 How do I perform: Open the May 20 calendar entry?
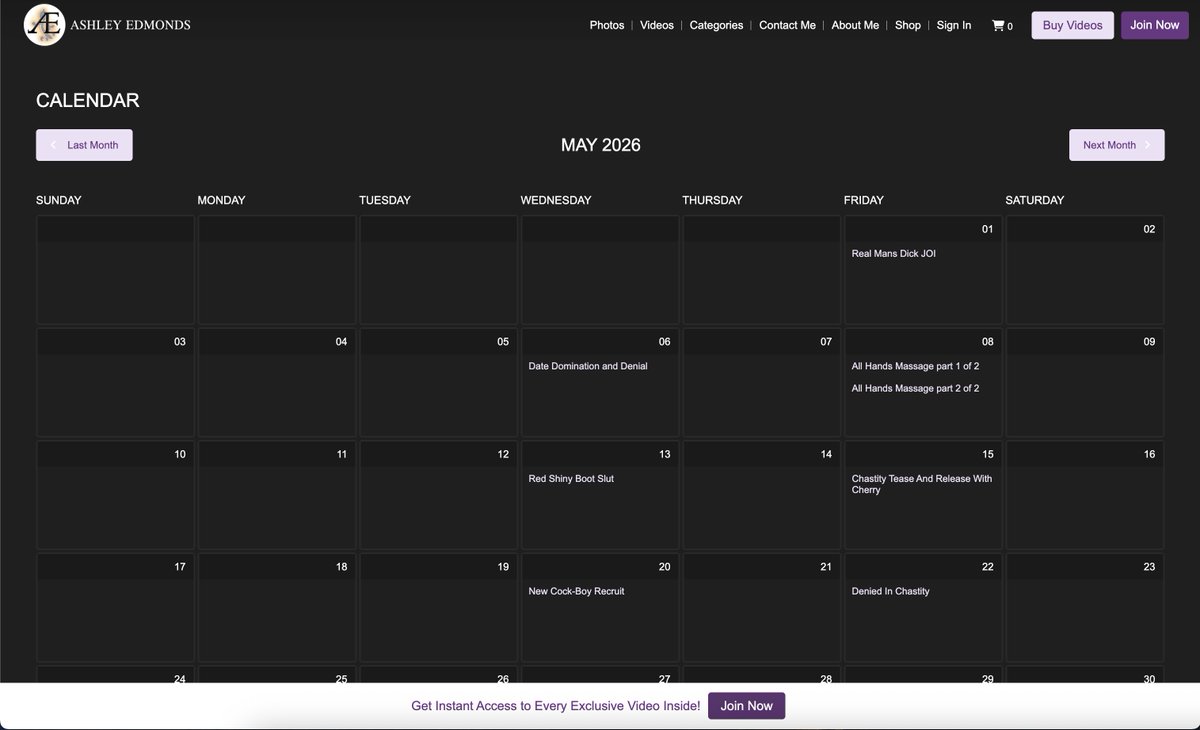point(576,591)
